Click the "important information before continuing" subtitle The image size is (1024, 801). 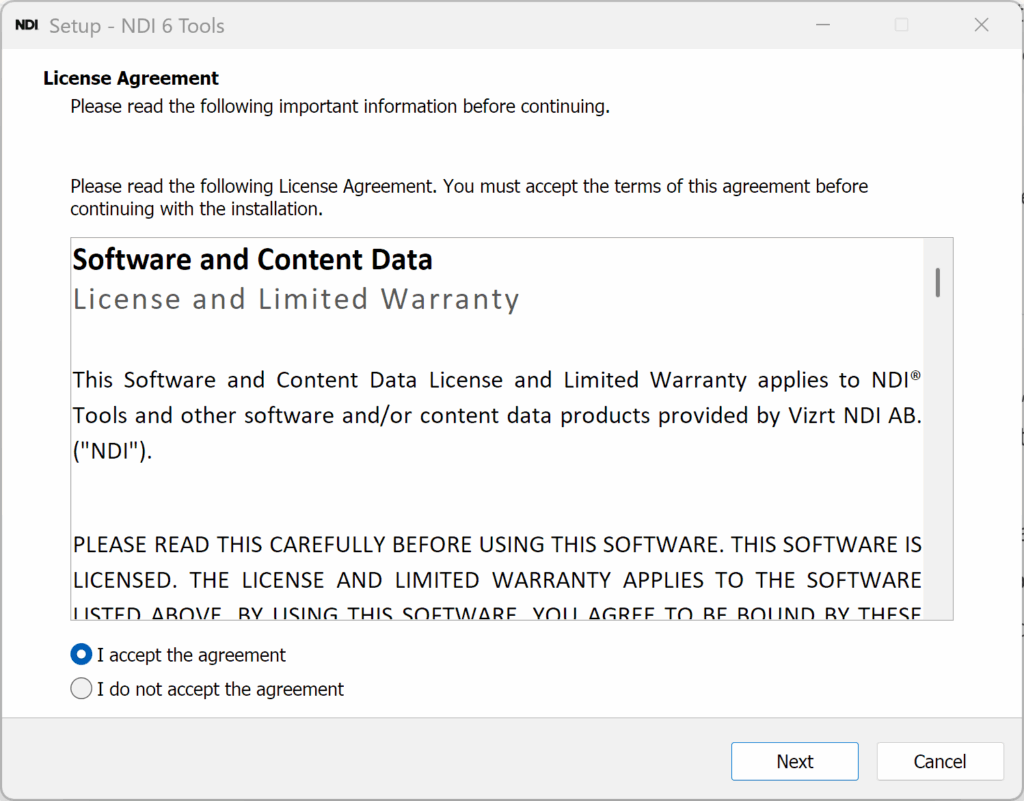[340, 106]
